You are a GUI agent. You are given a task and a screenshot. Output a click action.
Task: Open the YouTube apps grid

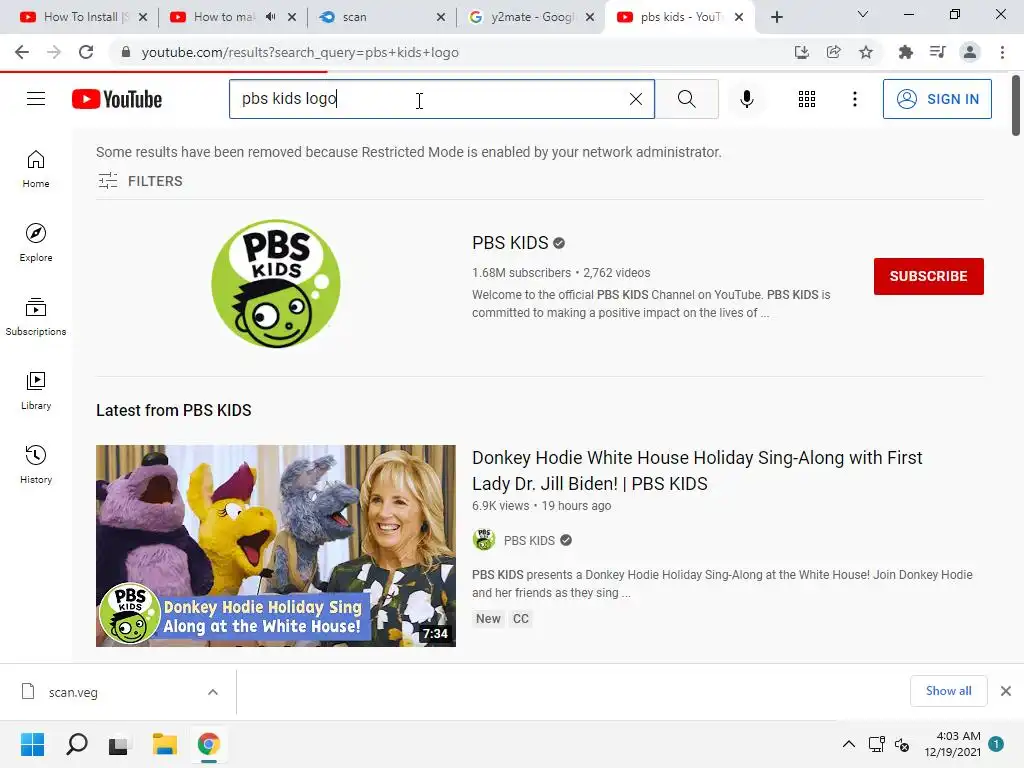click(807, 99)
